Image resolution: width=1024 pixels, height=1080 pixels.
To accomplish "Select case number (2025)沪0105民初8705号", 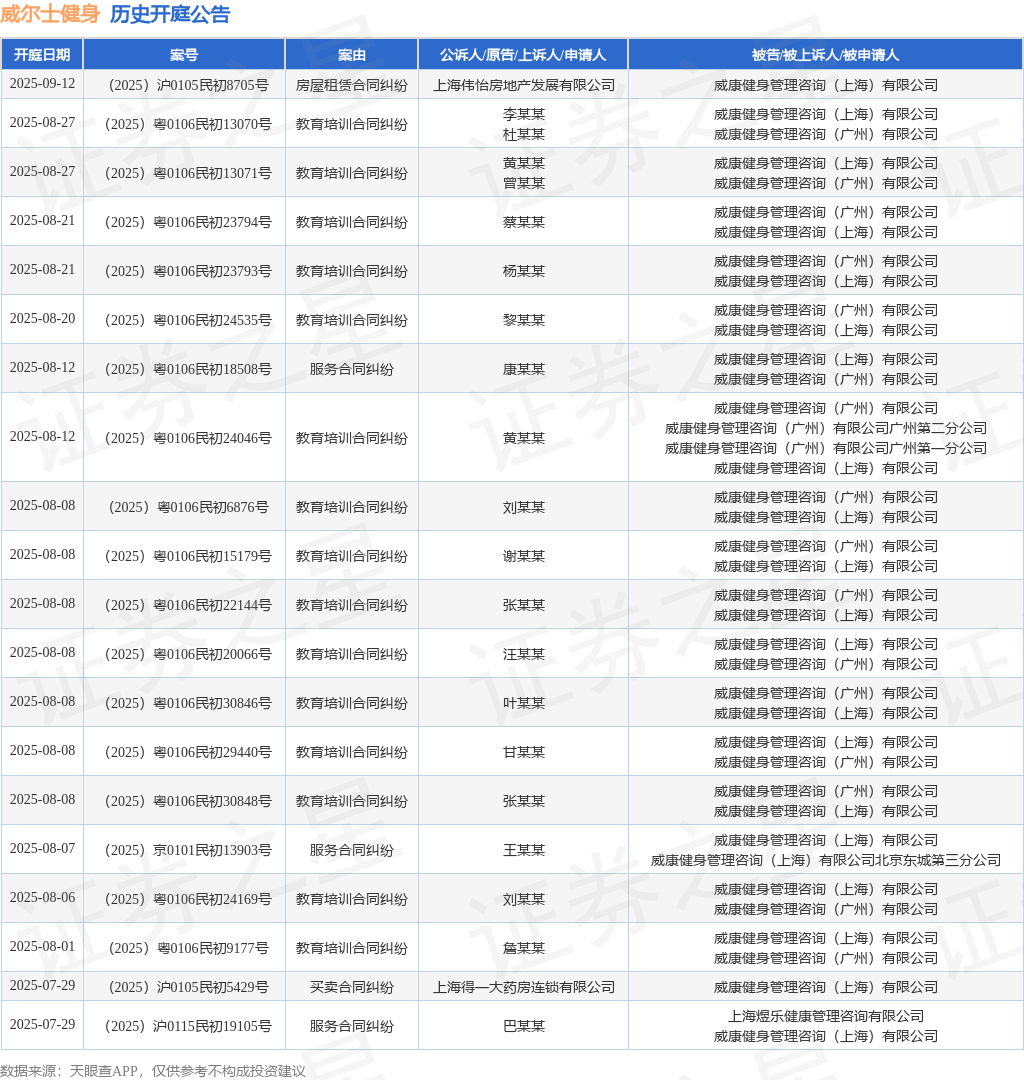I will click(x=188, y=85).
